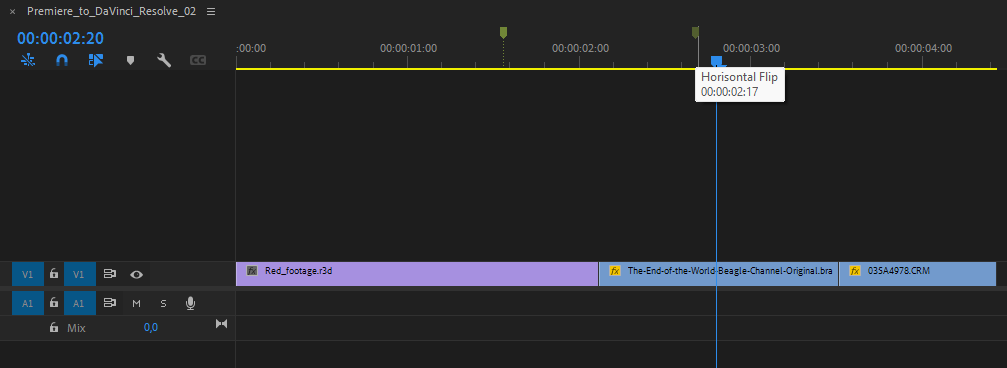
Task: Toggle lock on Mix track
Action: 54,328
